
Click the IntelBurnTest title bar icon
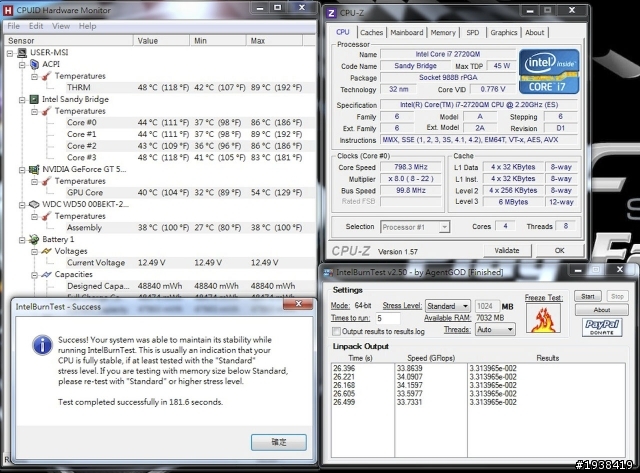pyautogui.click(x=329, y=272)
